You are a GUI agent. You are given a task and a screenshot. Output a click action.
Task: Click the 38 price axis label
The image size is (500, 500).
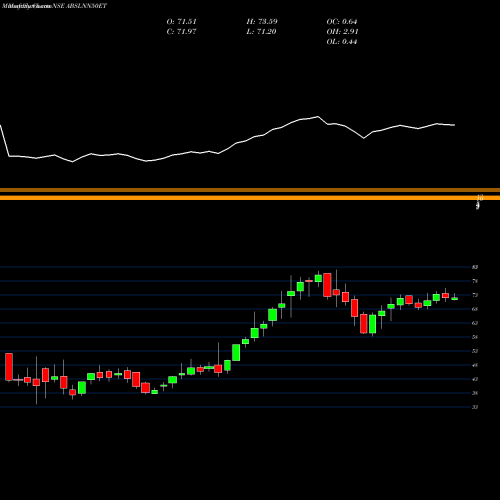tap(475, 393)
